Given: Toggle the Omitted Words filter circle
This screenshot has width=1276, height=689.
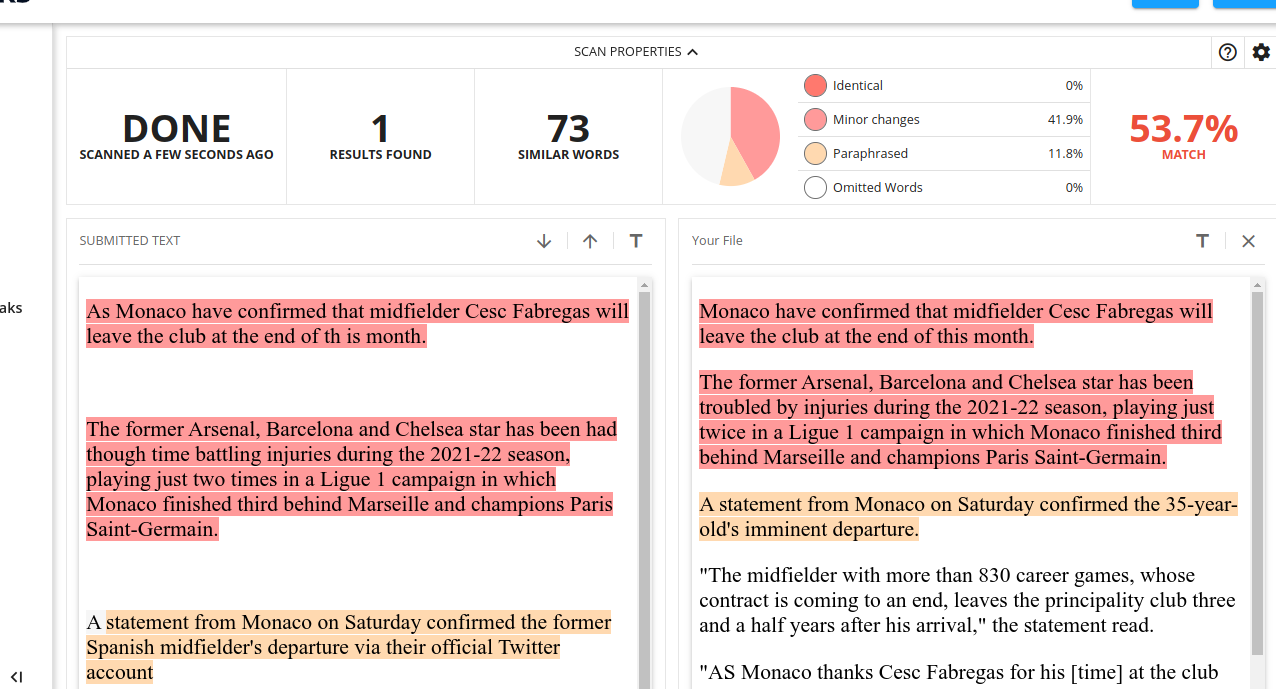Looking at the screenshot, I should click(x=815, y=188).
